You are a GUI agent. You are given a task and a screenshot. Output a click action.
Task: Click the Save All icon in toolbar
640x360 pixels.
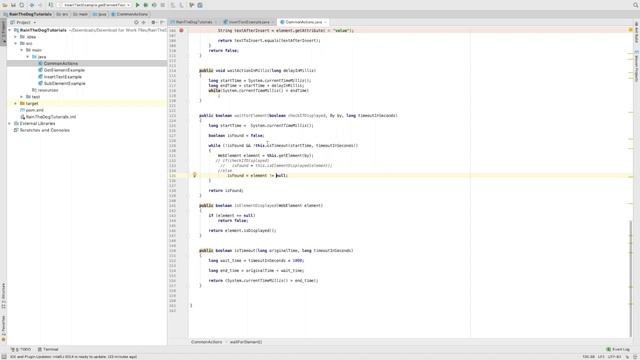(13, 5)
